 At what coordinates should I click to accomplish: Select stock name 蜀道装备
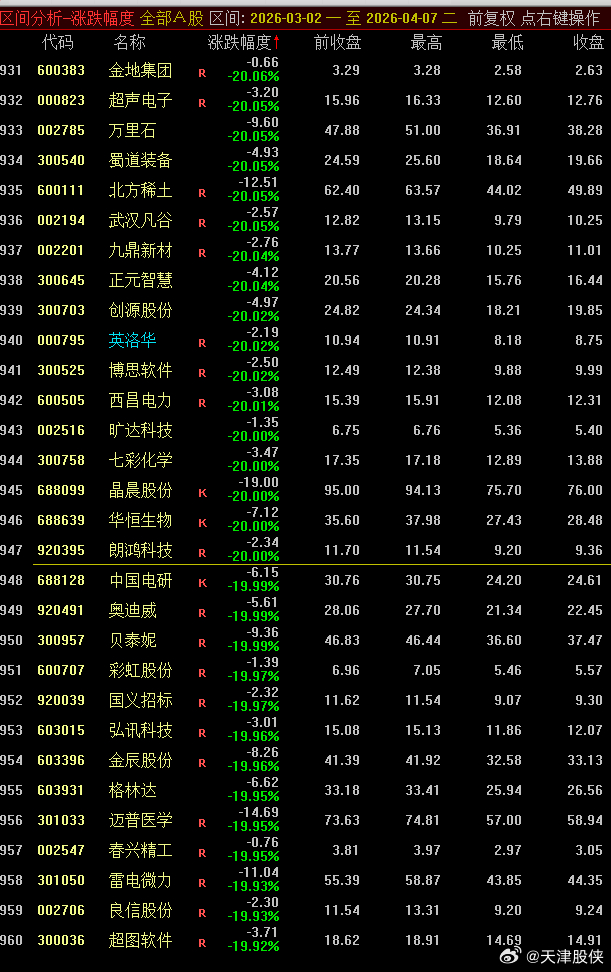[141, 160]
